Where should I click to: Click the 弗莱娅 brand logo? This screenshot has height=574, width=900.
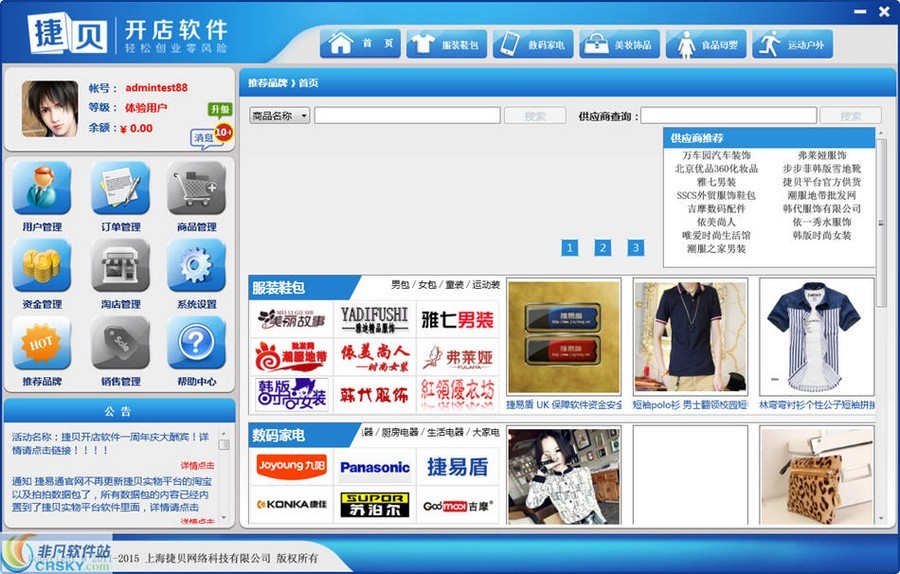457,357
